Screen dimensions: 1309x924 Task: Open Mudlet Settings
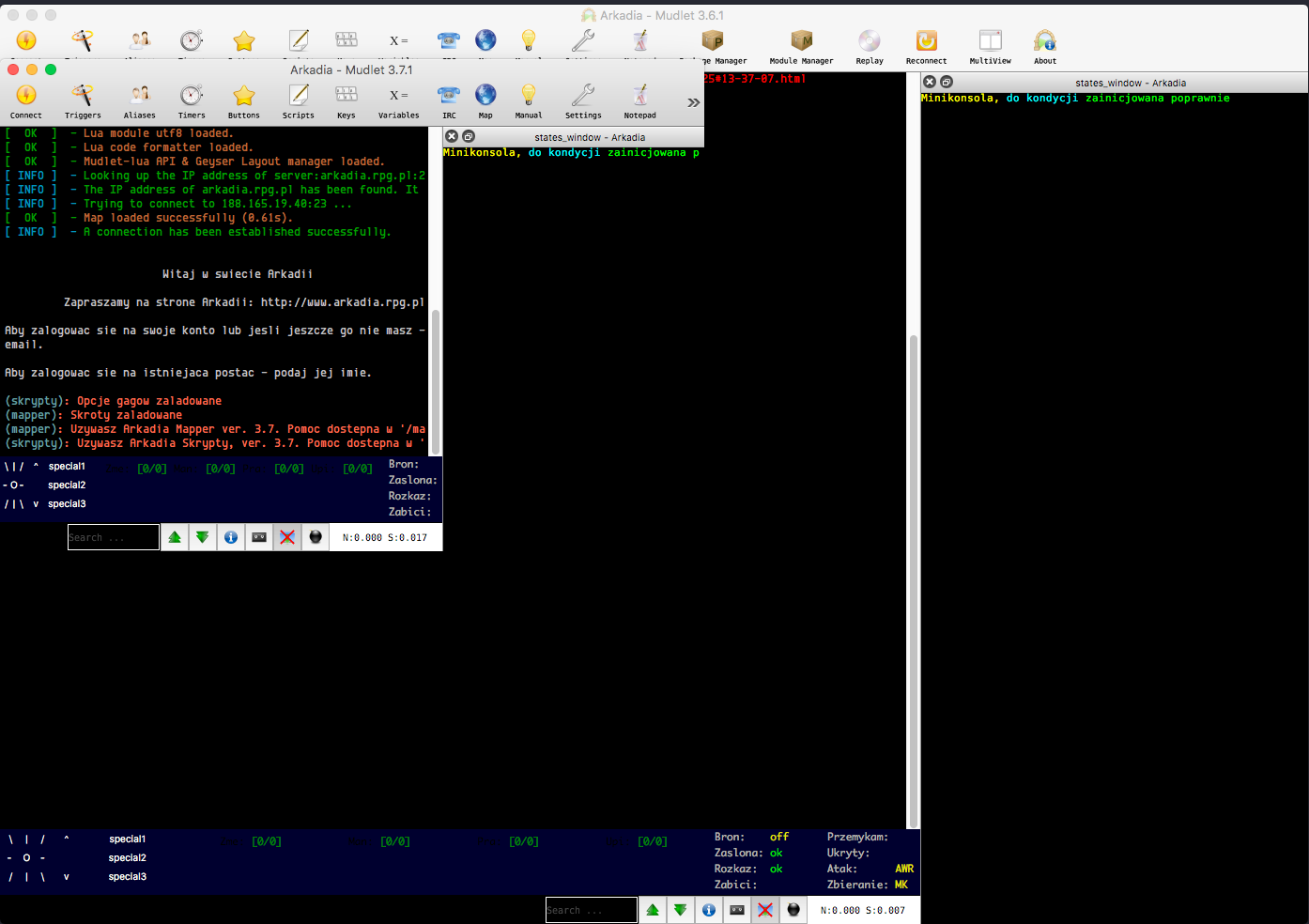pyautogui.click(x=582, y=99)
